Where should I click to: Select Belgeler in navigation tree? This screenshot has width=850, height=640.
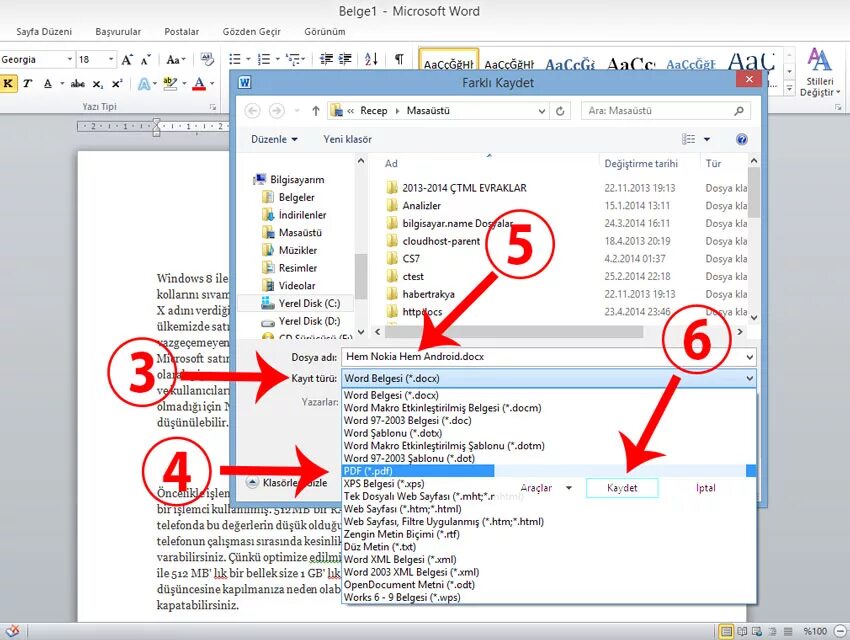(296, 197)
